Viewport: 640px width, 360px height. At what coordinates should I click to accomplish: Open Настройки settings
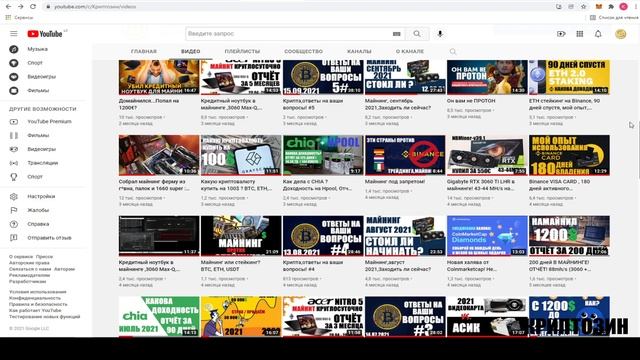pyautogui.click(x=42, y=196)
